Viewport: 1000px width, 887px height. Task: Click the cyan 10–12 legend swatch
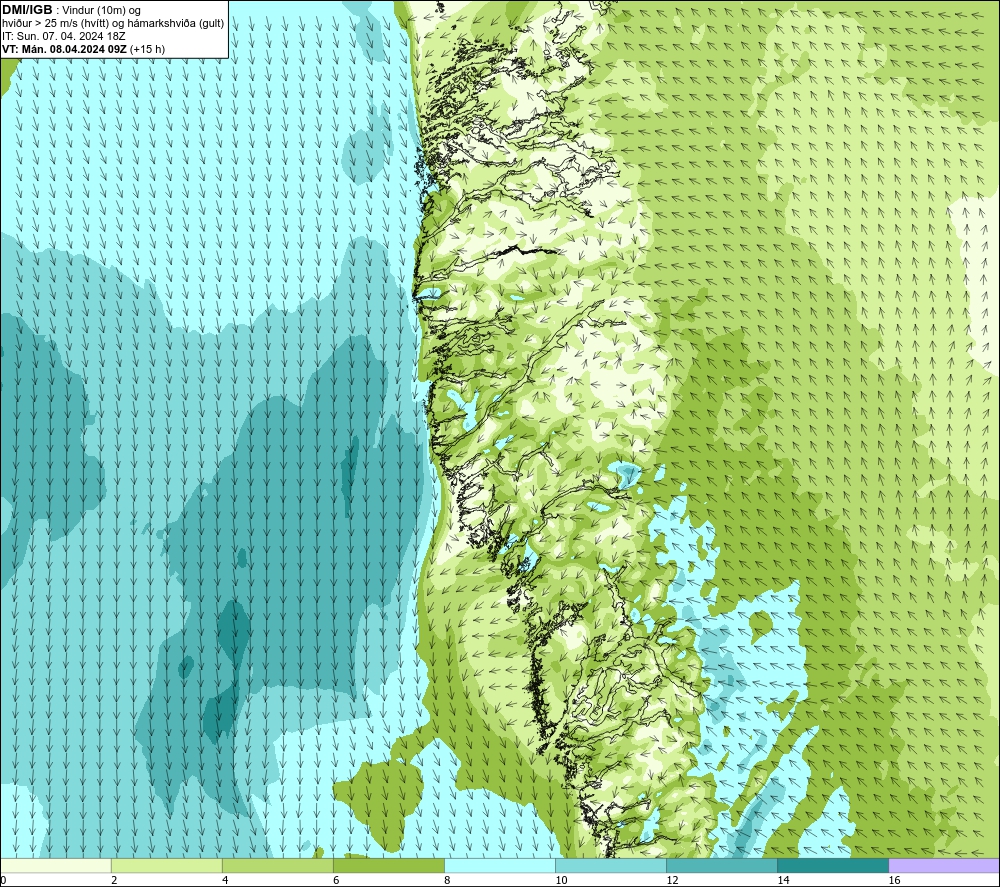[611, 865]
